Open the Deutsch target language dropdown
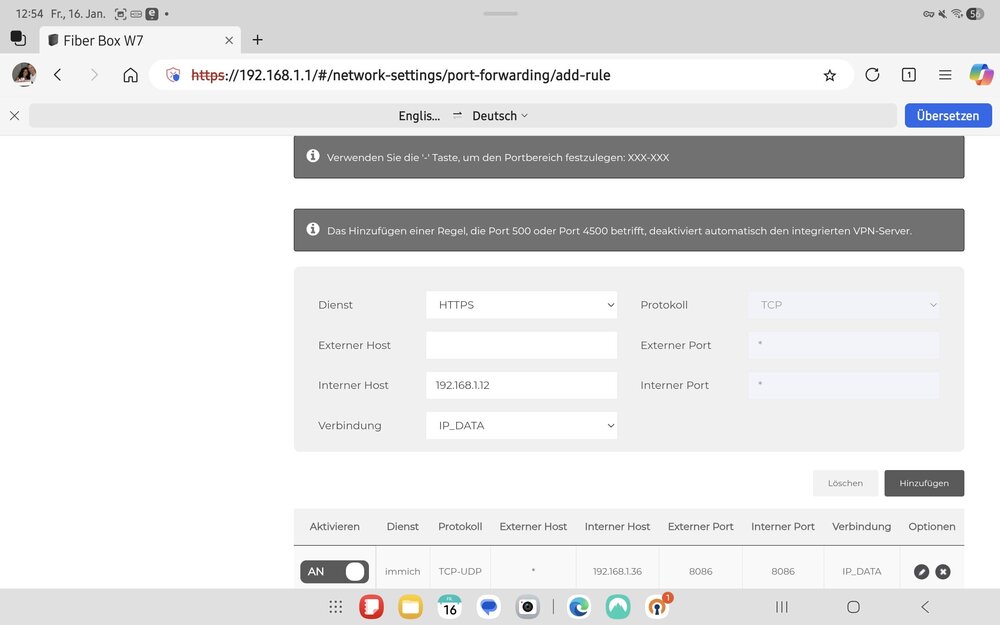1000x625 pixels. coord(500,115)
